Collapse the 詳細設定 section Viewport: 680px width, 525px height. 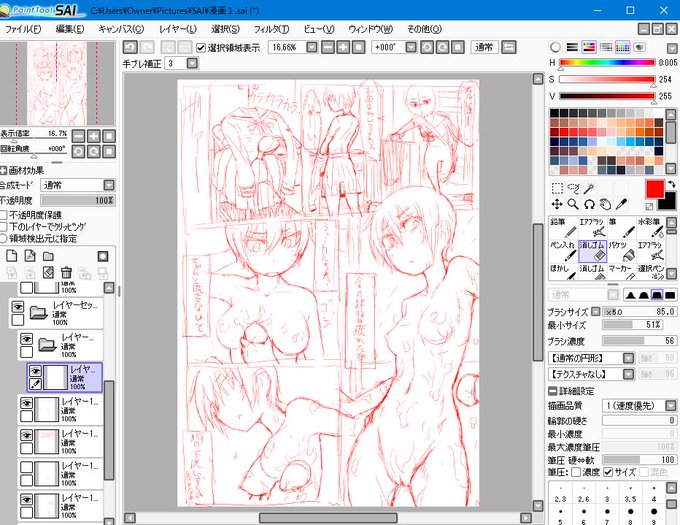(x=552, y=391)
